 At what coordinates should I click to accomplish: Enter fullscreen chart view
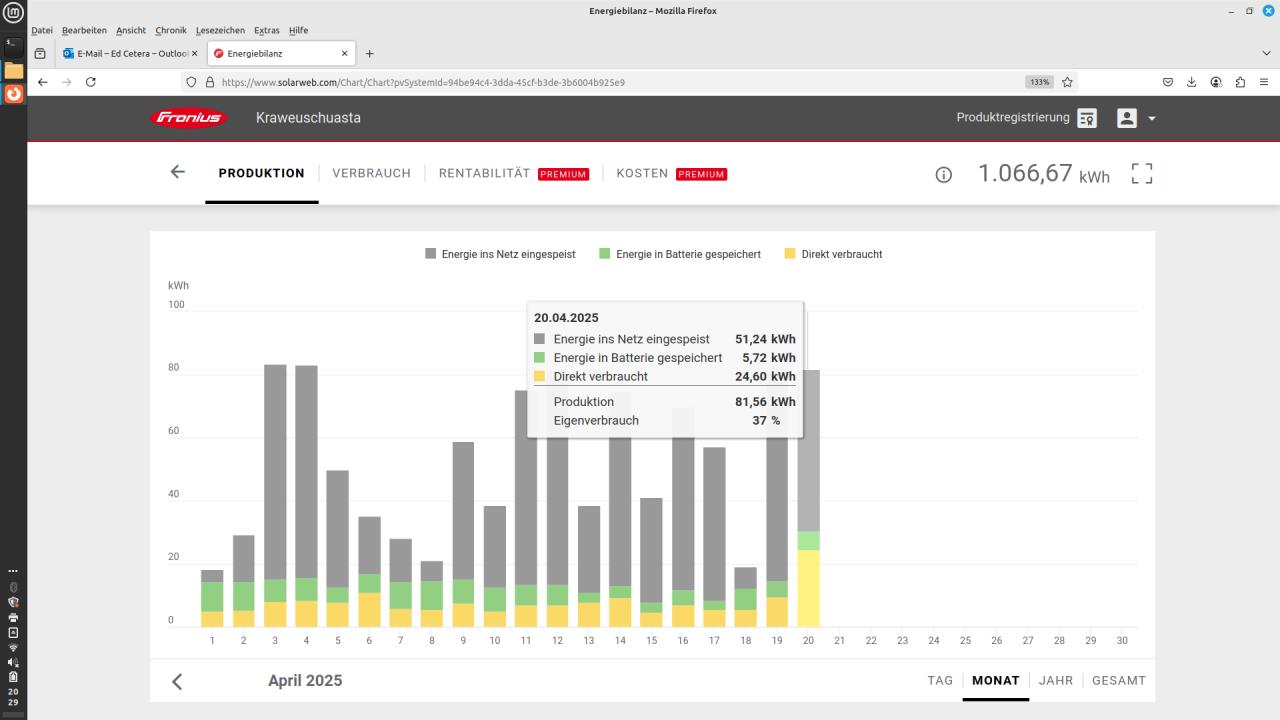[x=1142, y=174]
